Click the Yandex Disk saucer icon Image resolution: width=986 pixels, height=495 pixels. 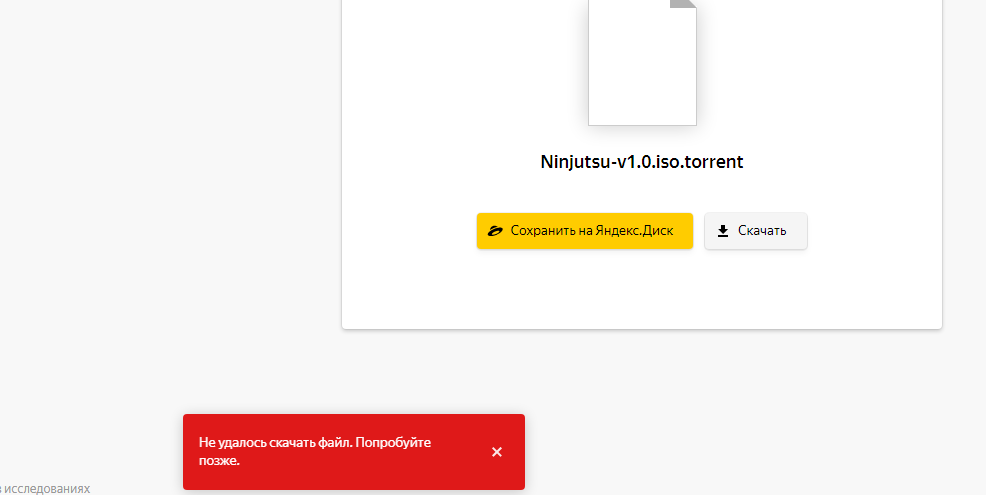click(x=496, y=231)
